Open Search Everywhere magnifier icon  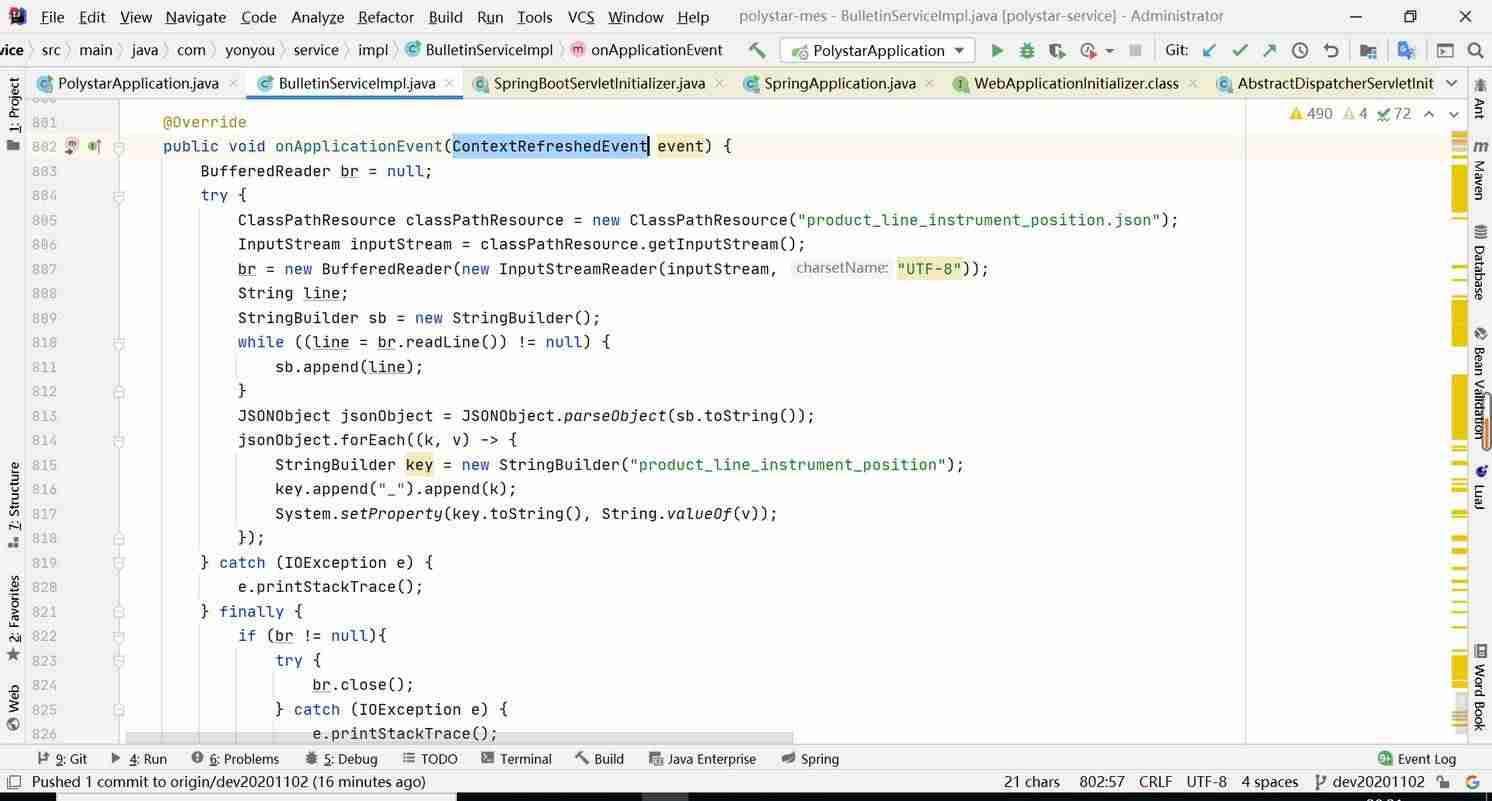(1475, 50)
